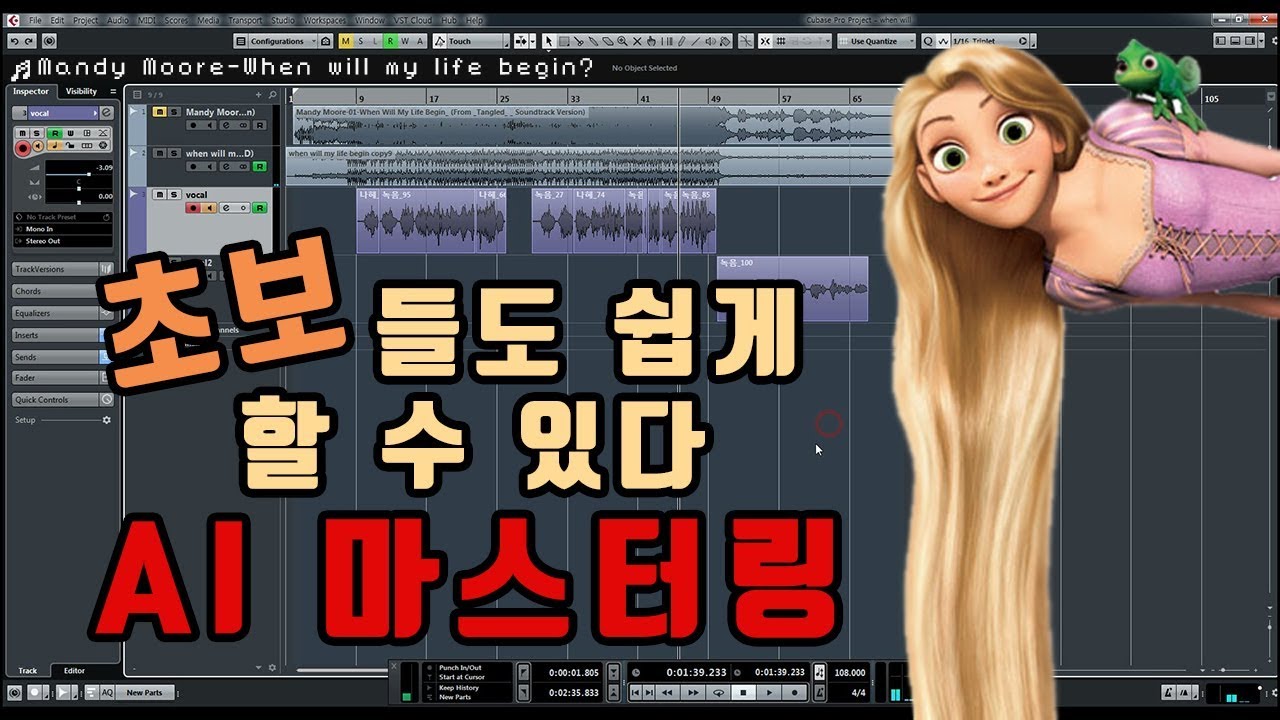
Task: Click the toolbar Undo arrow
Action: pos(14,41)
